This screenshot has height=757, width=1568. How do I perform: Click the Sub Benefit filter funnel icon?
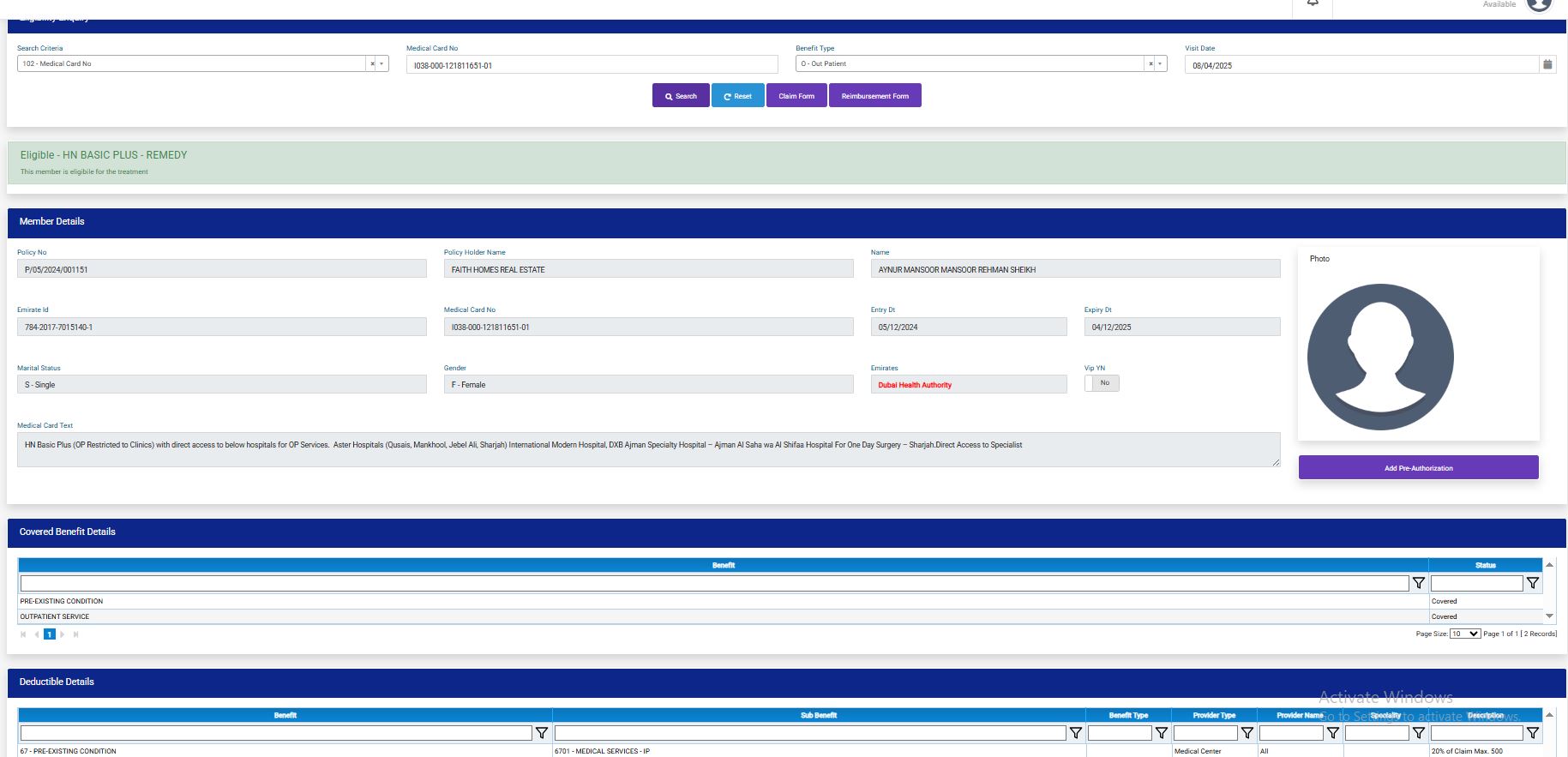1076,733
